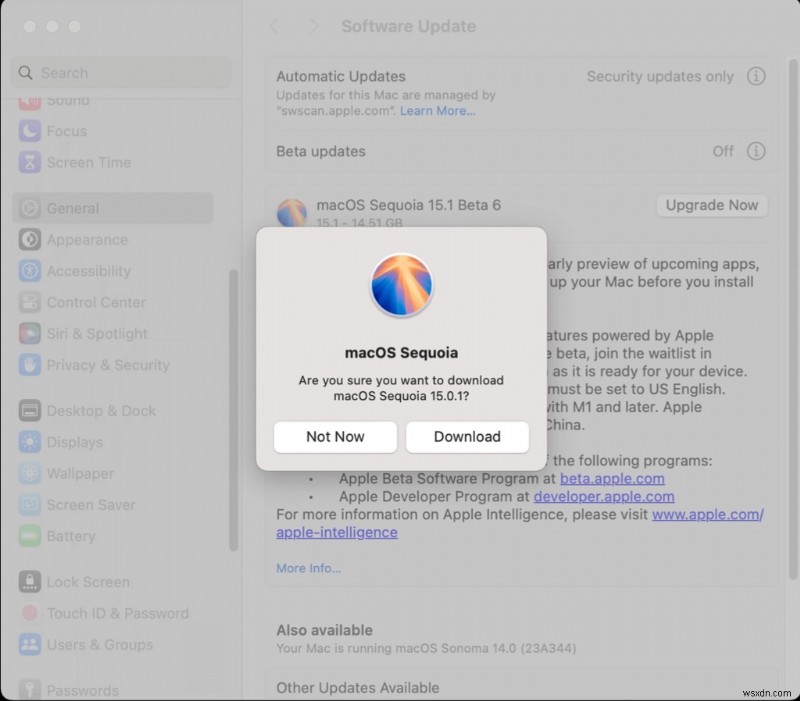
Task: Select the Siri & Spotlight icon
Action: [30, 334]
